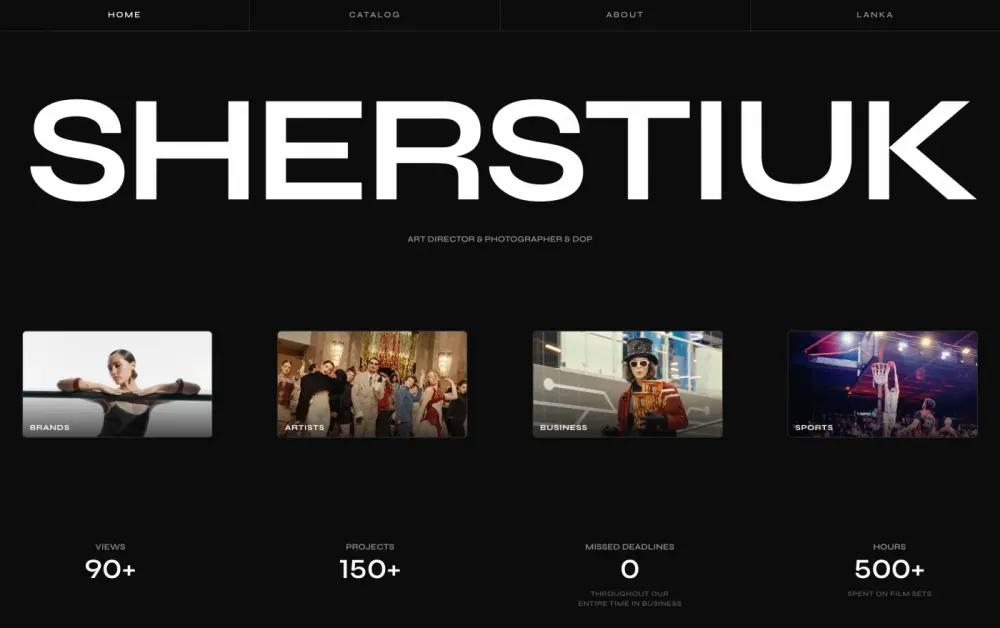Click the '500+' hours statistic

point(889,569)
